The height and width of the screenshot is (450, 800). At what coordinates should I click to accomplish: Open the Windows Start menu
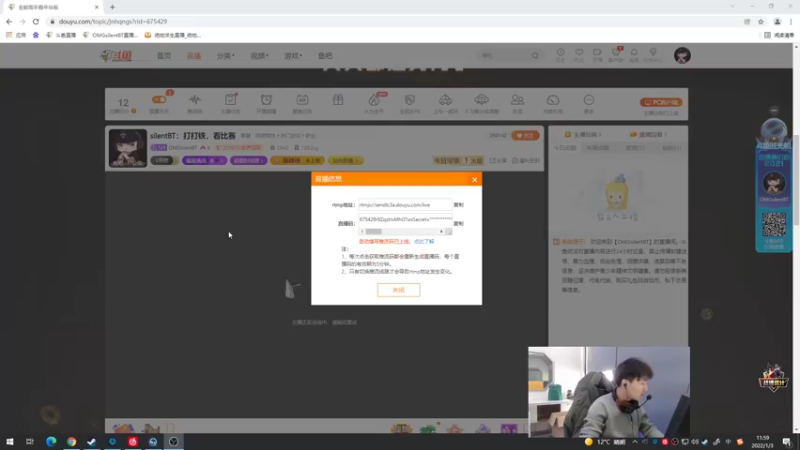pyautogui.click(x=10, y=442)
